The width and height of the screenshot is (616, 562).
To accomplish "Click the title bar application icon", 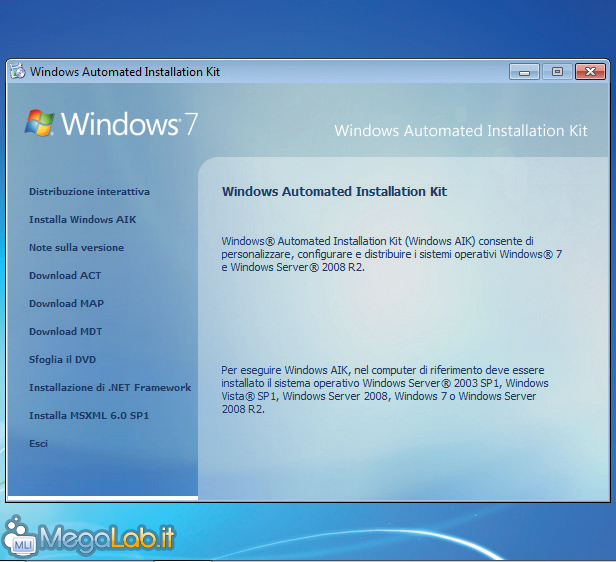I will [x=18, y=71].
